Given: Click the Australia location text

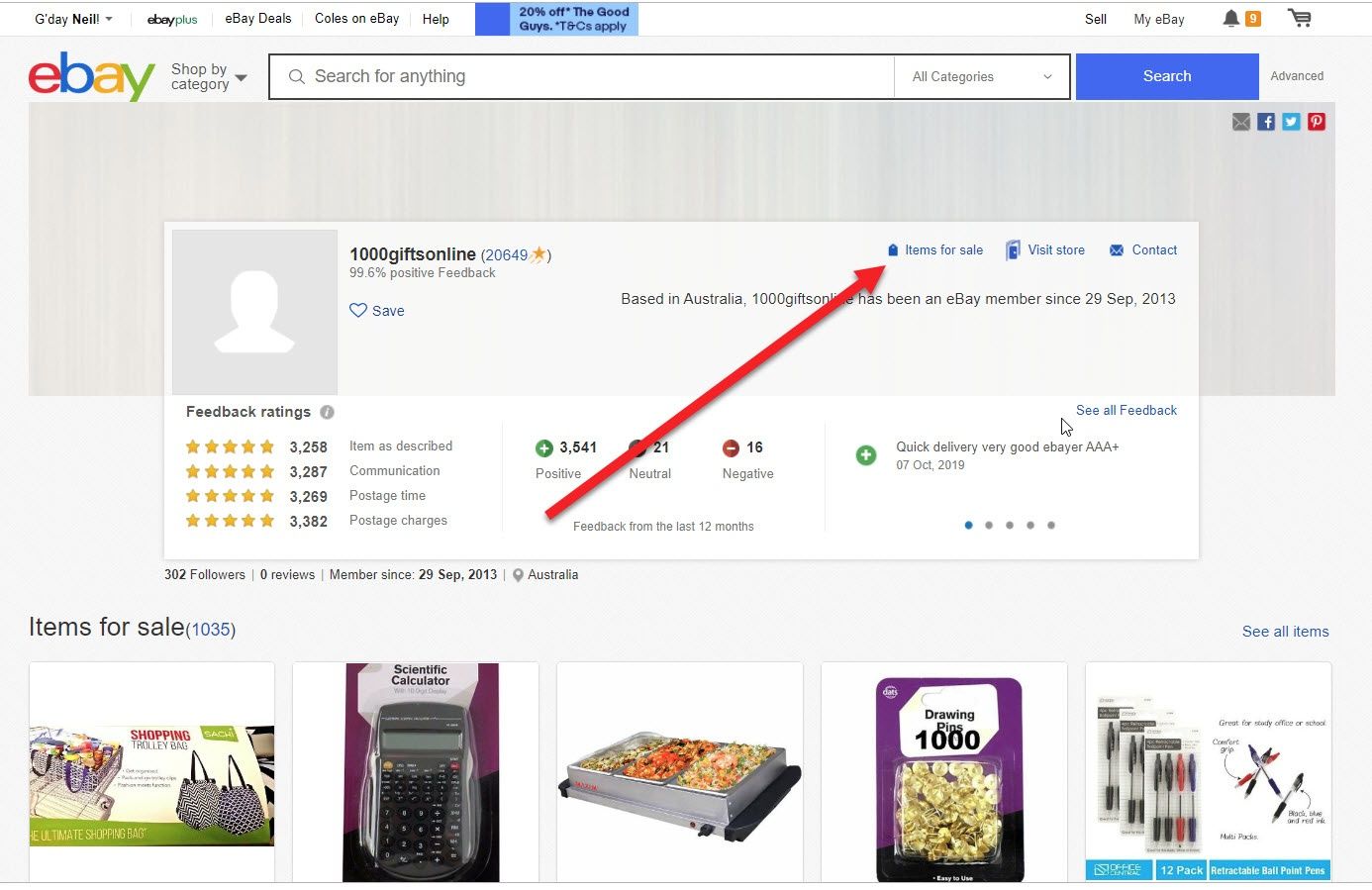Looking at the screenshot, I should [552, 574].
